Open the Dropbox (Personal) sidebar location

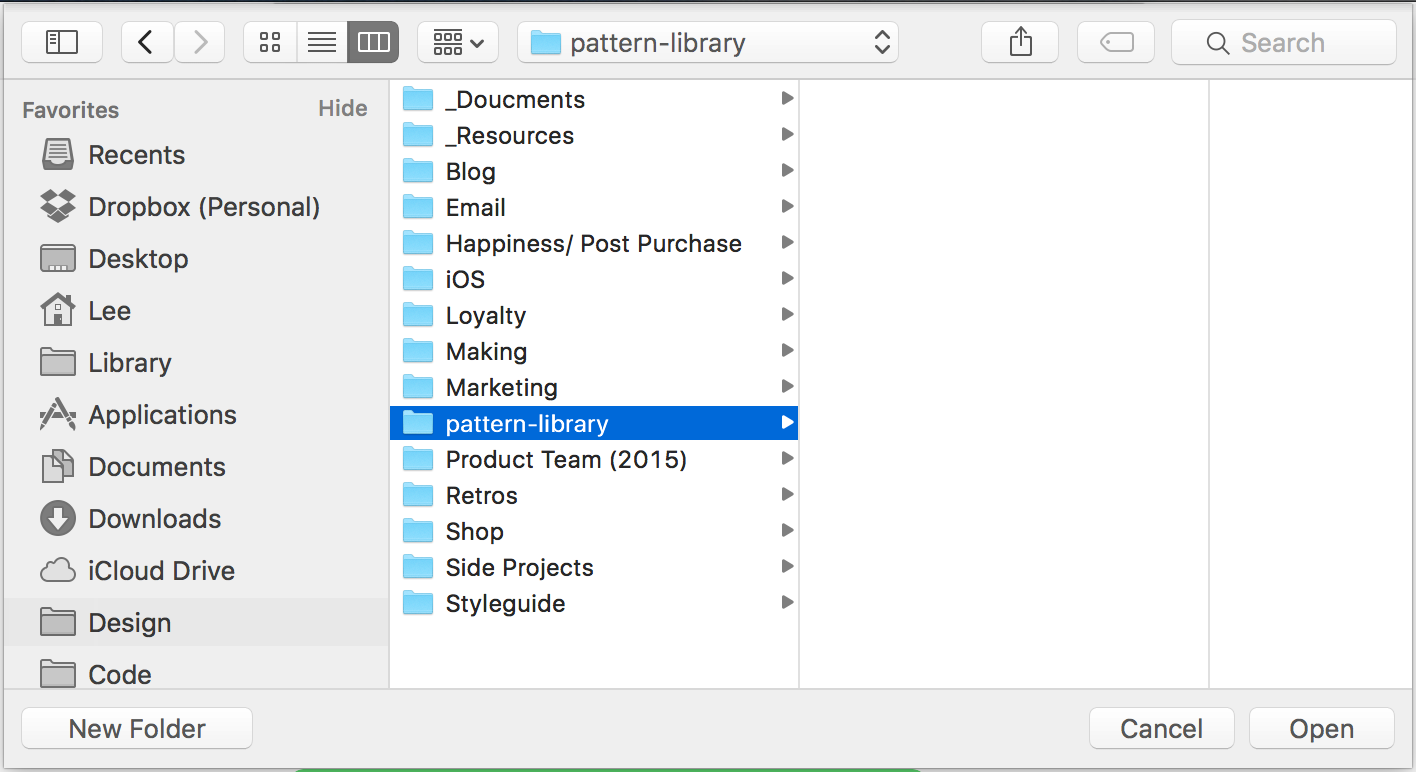coord(206,207)
